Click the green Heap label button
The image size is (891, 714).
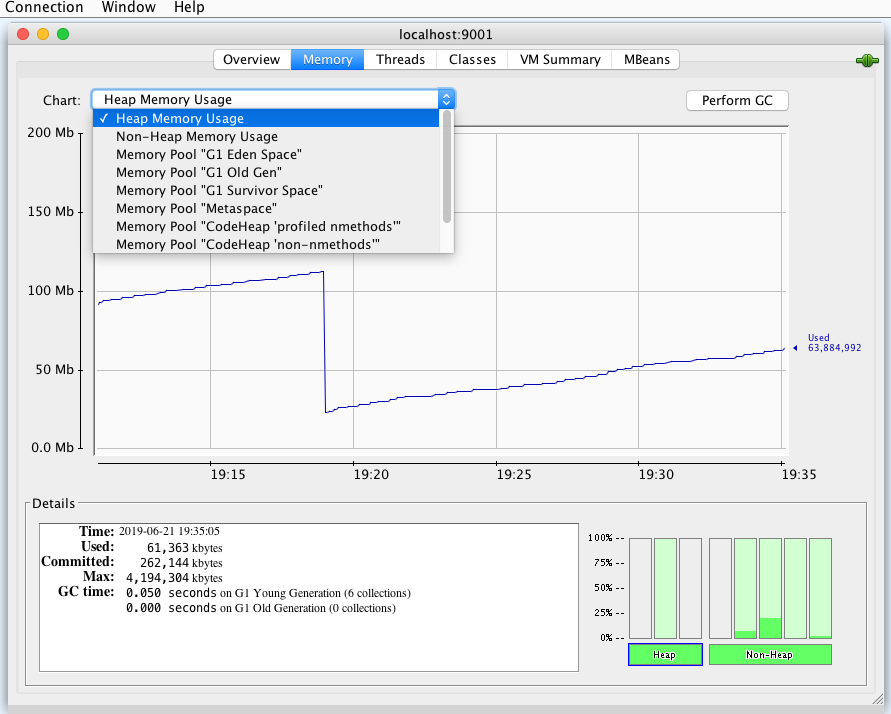(664, 655)
